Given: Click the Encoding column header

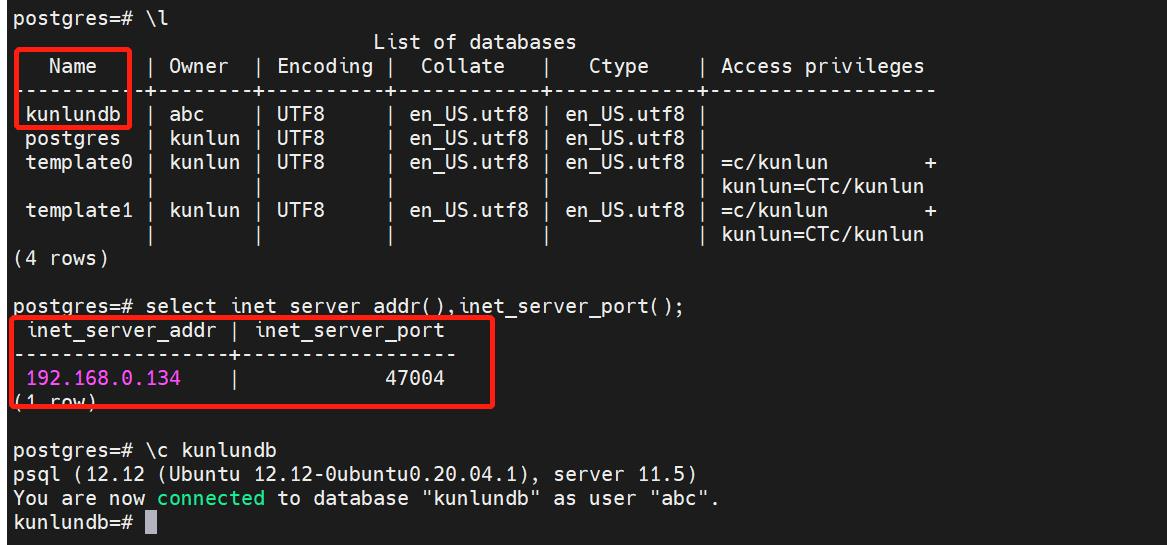Looking at the screenshot, I should pos(324,67).
